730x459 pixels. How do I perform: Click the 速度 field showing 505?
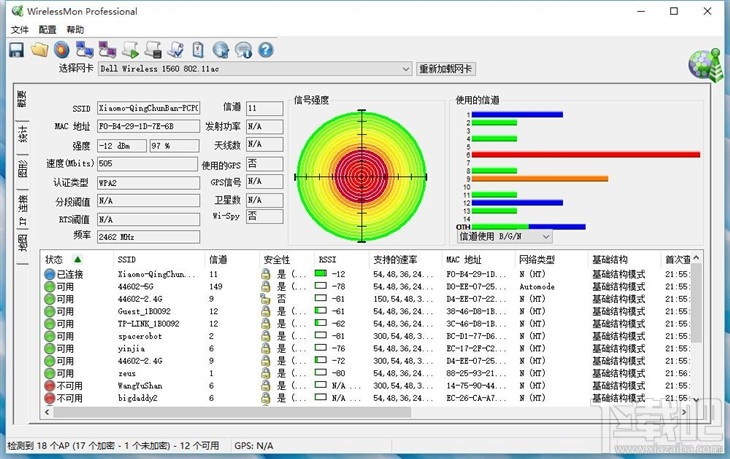point(147,164)
